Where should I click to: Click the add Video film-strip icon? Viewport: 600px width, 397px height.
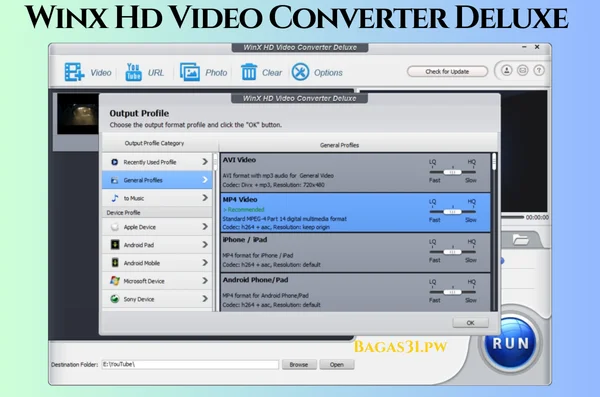coord(74,72)
